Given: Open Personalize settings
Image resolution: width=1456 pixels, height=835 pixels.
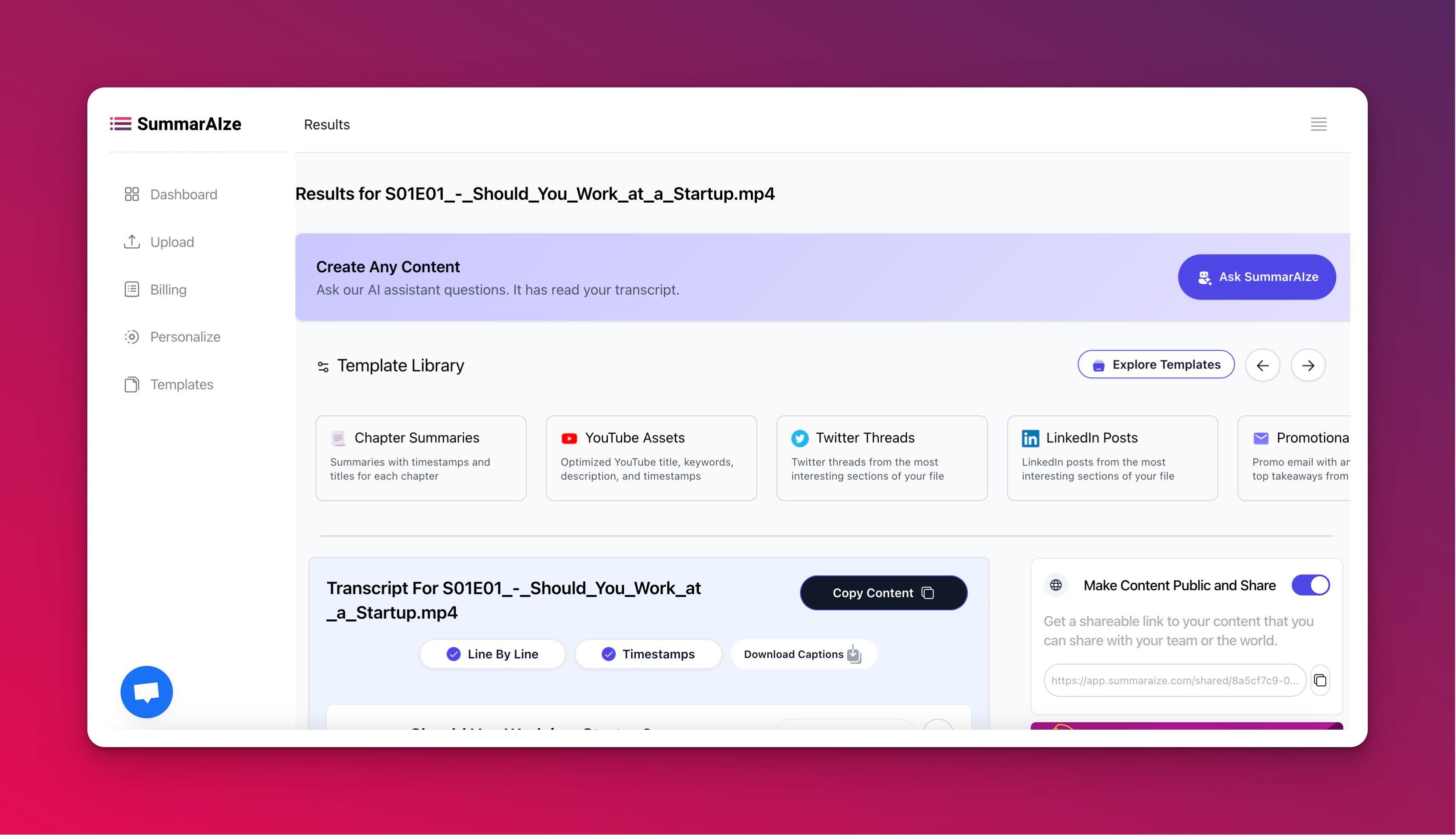Looking at the screenshot, I should tap(184, 337).
